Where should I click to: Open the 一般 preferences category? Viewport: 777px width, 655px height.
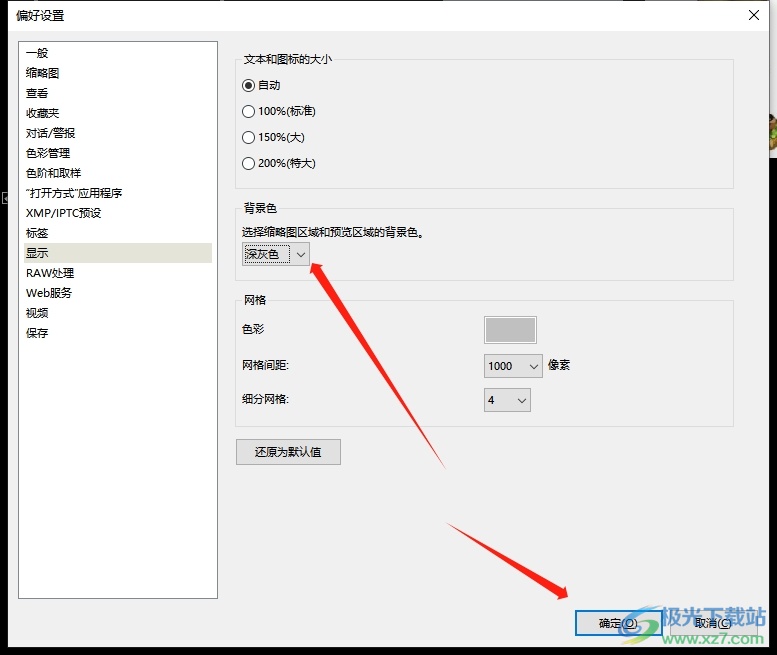click(x=118, y=53)
